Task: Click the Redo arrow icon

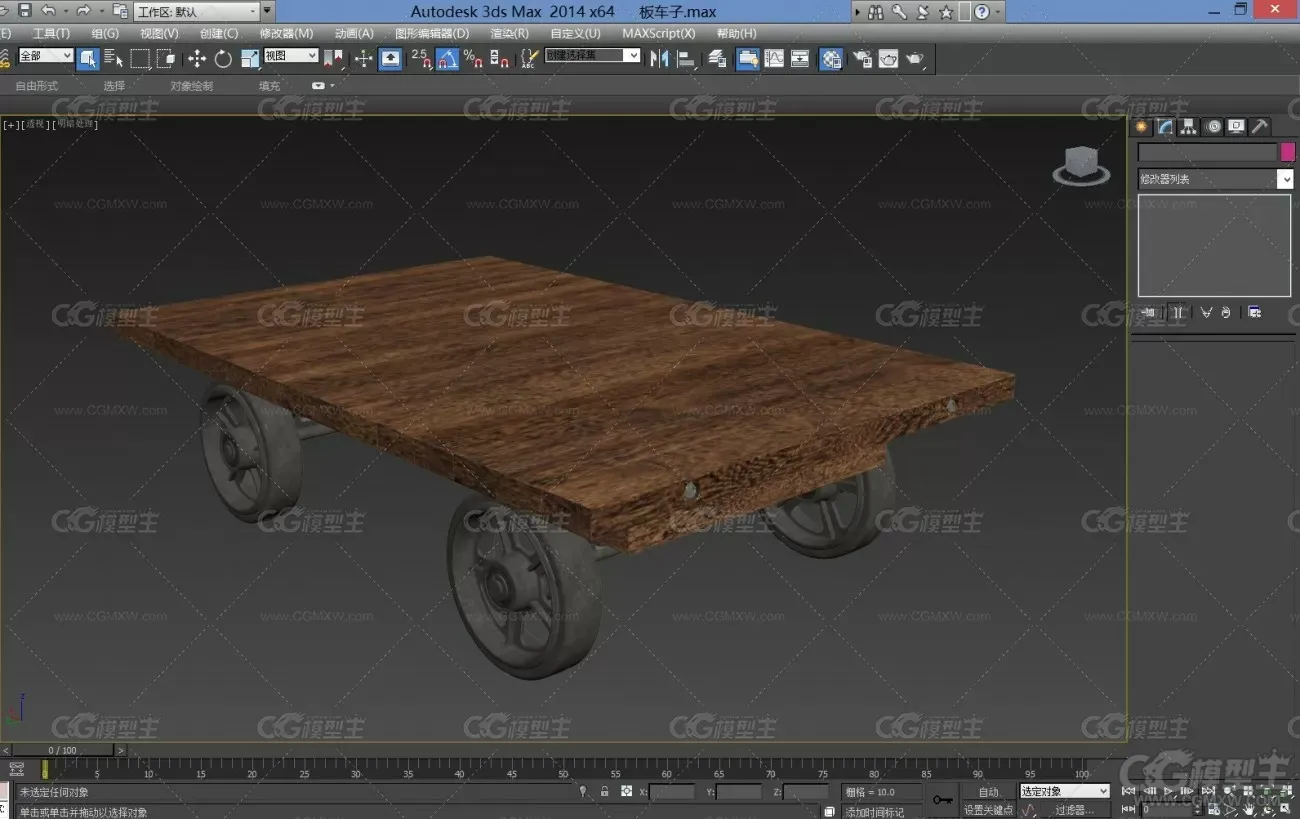Action: [83, 11]
